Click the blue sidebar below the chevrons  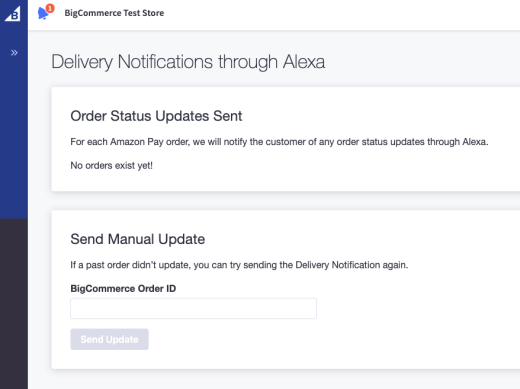pos(14,140)
